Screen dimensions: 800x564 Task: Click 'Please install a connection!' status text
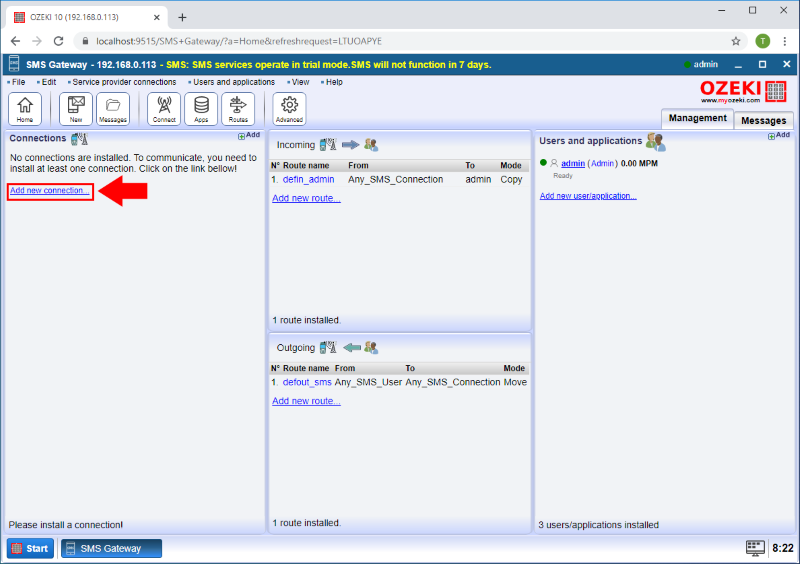coord(65,525)
